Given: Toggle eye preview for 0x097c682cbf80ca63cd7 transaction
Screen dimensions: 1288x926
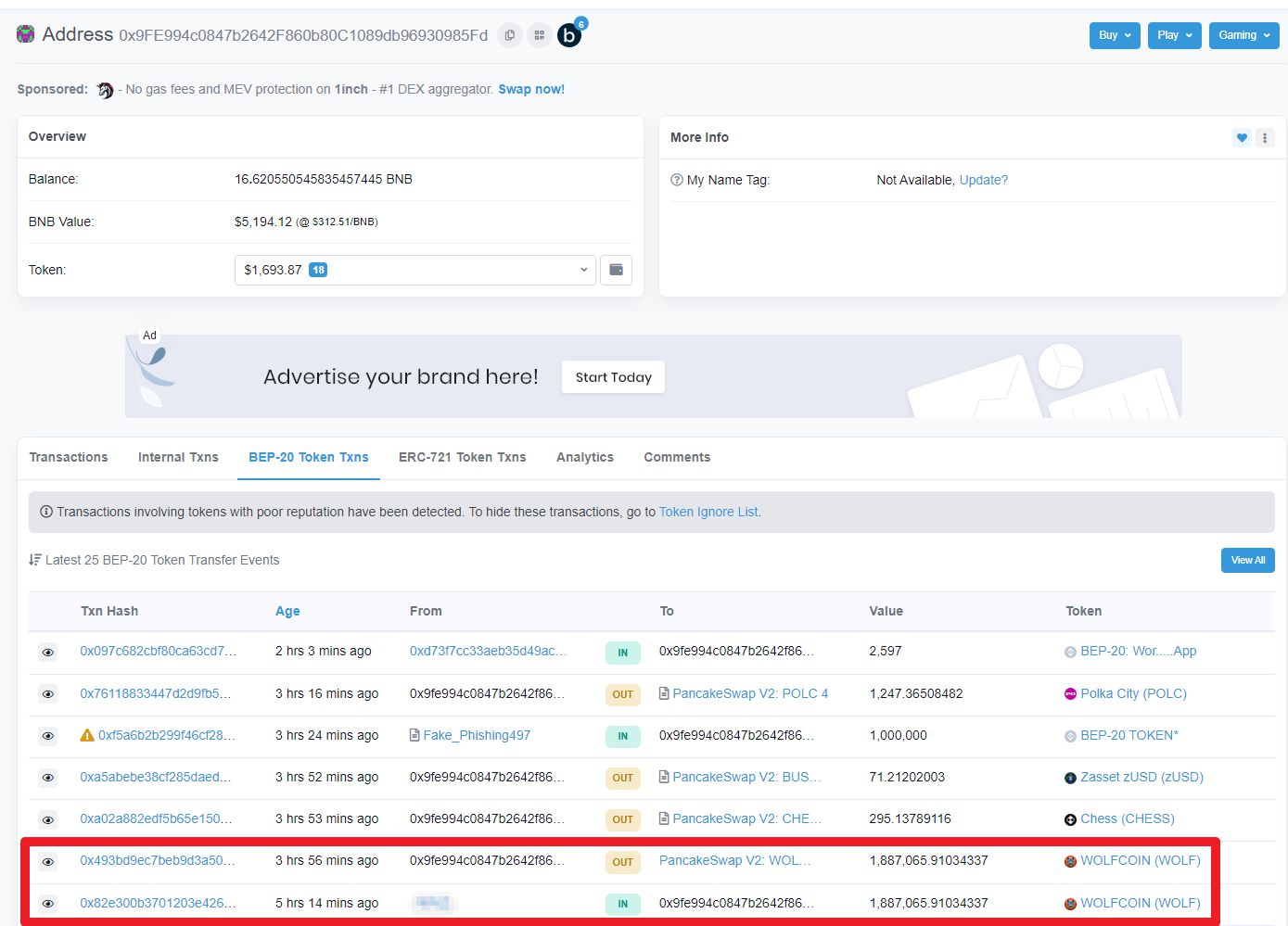Looking at the screenshot, I should pyautogui.click(x=48, y=653).
